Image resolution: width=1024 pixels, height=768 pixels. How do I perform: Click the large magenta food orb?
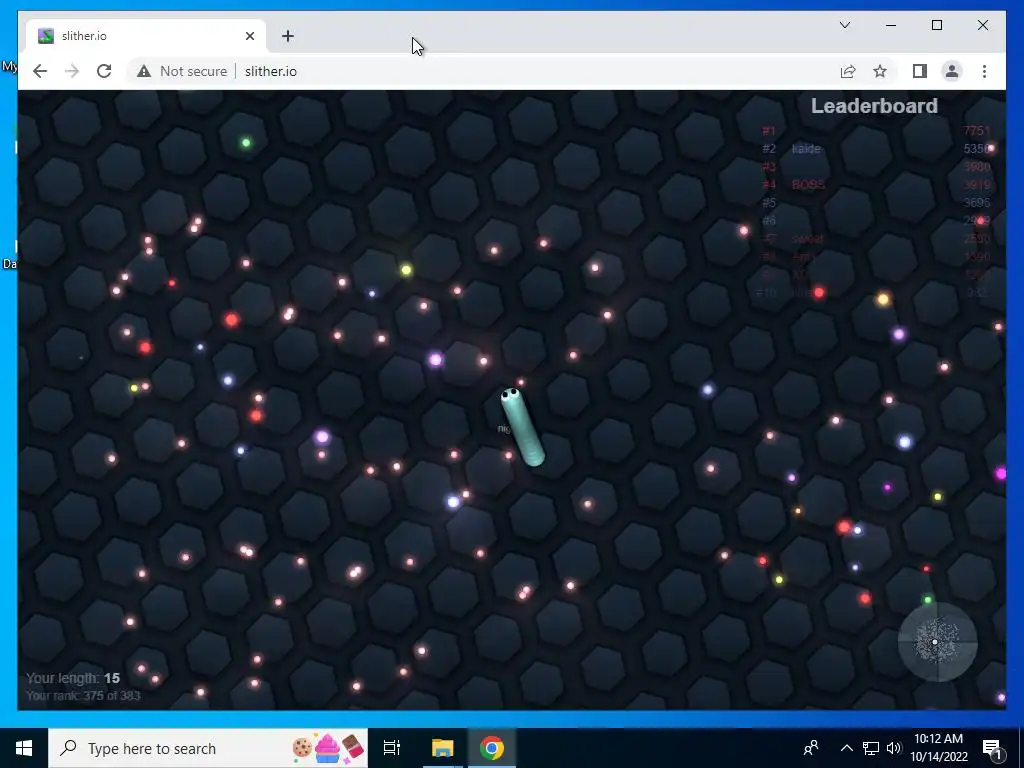pyautogui.click(x=1001, y=473)
